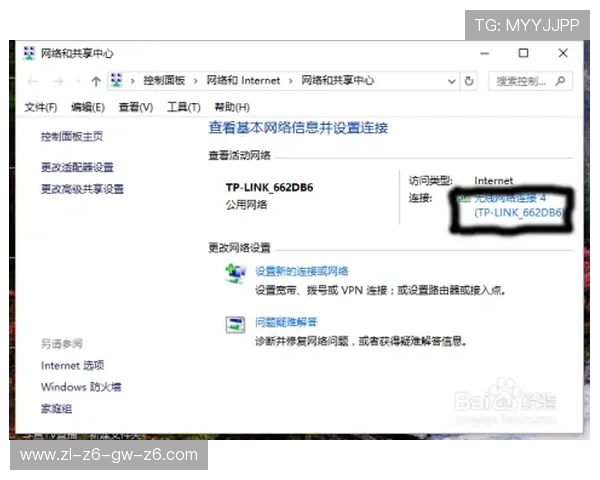Screen dimensions: 600x480
Task: Click 网络和 Internet breadcrumb segment
Action: [x=243, y=80]
